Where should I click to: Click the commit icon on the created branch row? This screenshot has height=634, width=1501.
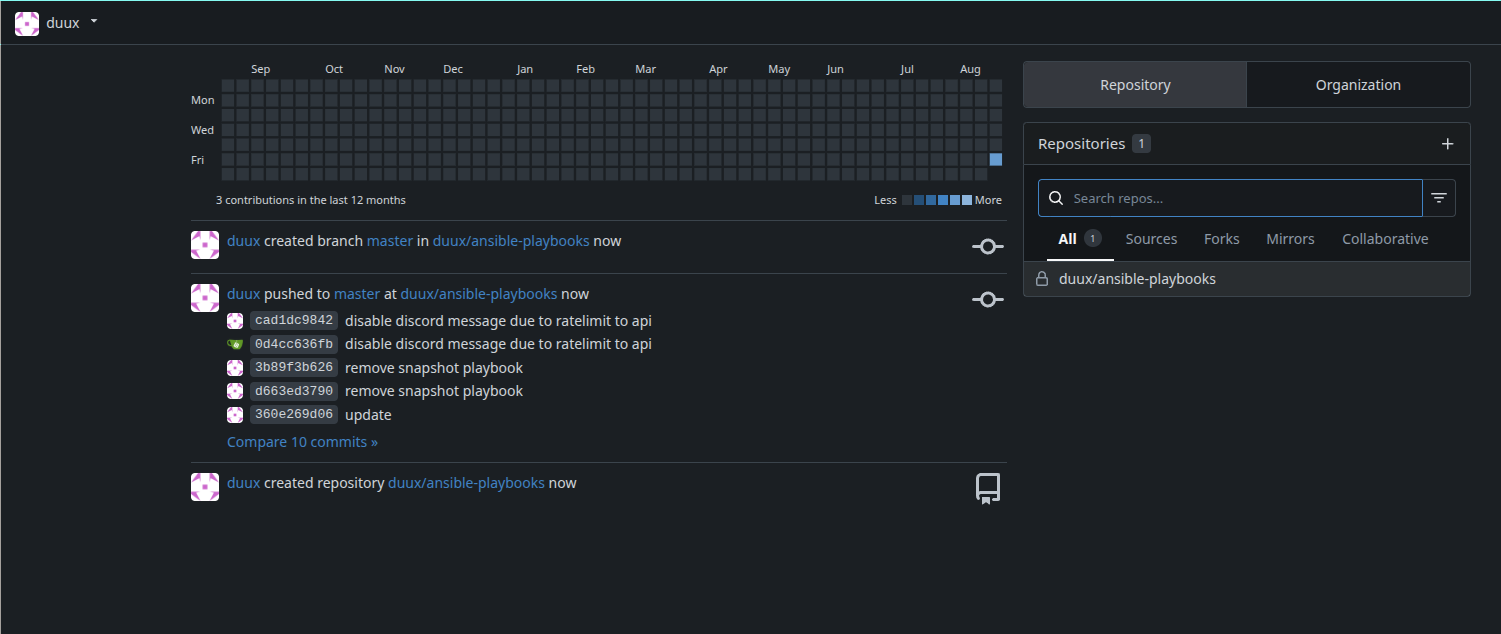[987, 246]
